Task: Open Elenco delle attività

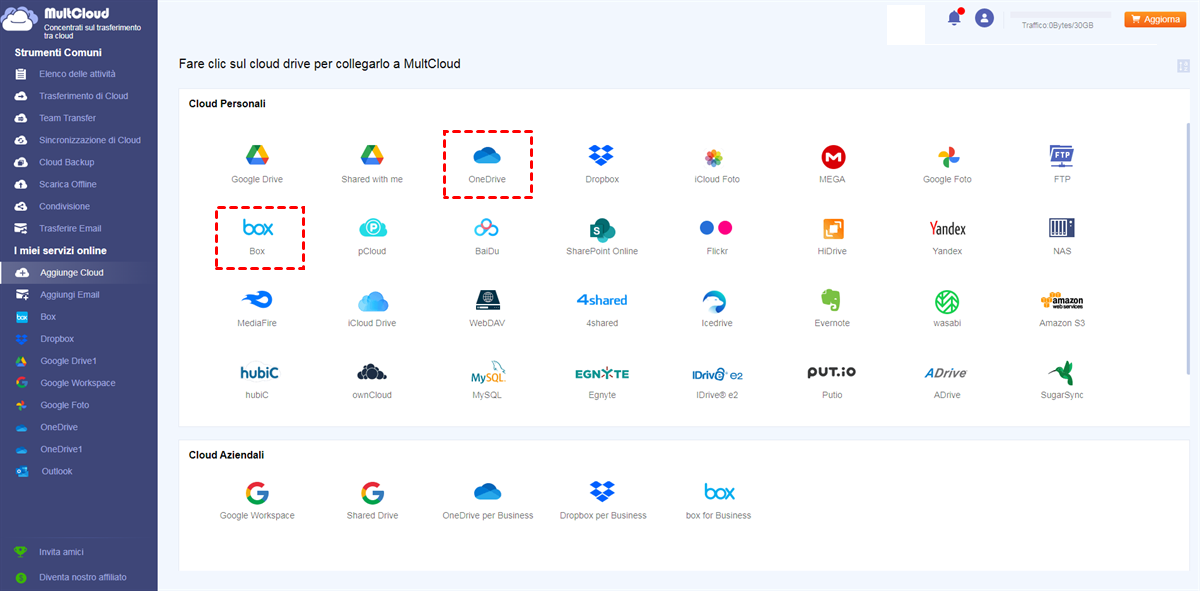Action: [78, 74]
